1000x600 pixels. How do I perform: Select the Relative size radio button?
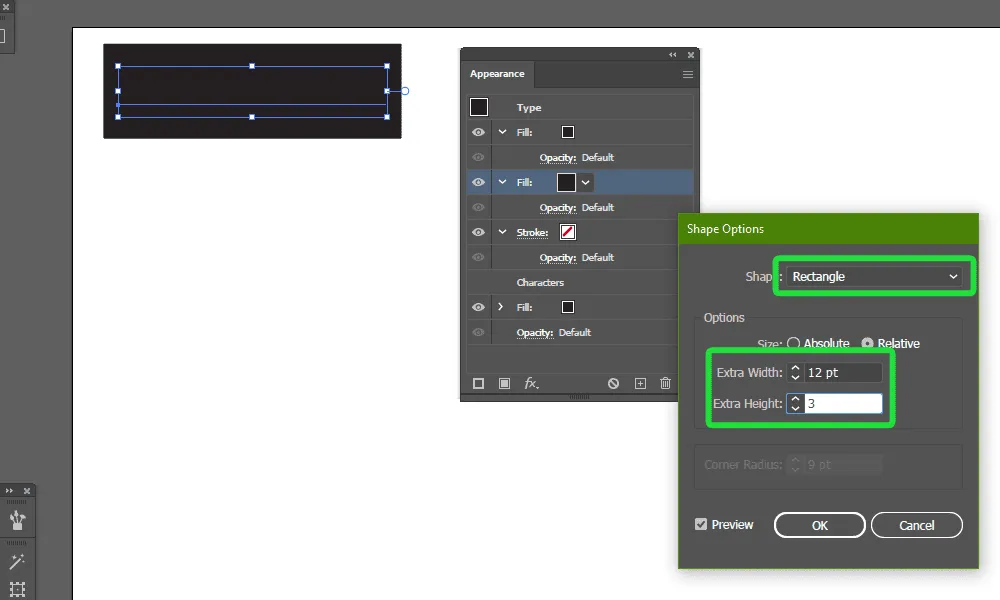tap(867, 343)
